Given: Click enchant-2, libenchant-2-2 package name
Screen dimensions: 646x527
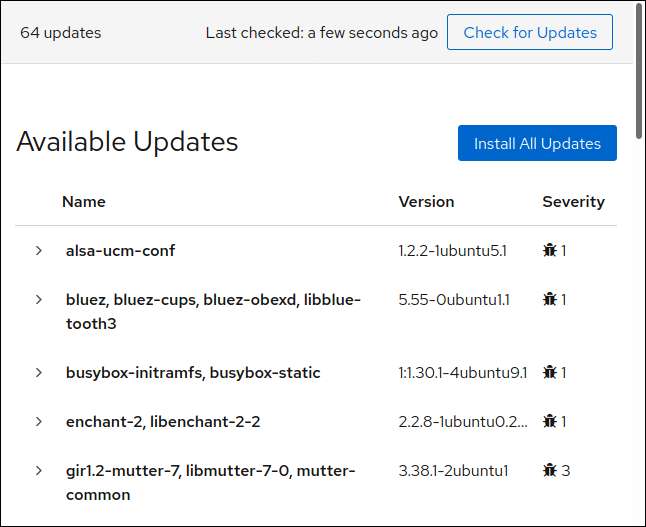Looking at the screenshot, I should pyautogui.click(x=163, y=422).
